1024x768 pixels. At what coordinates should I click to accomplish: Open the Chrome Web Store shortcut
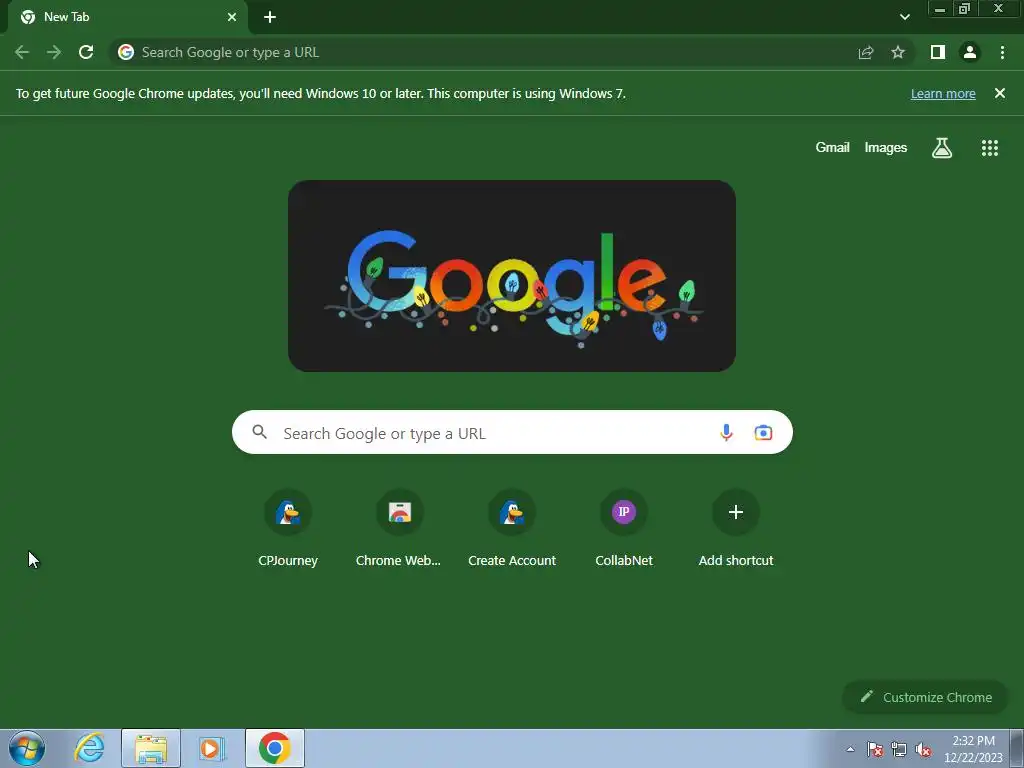pos(400,529)
